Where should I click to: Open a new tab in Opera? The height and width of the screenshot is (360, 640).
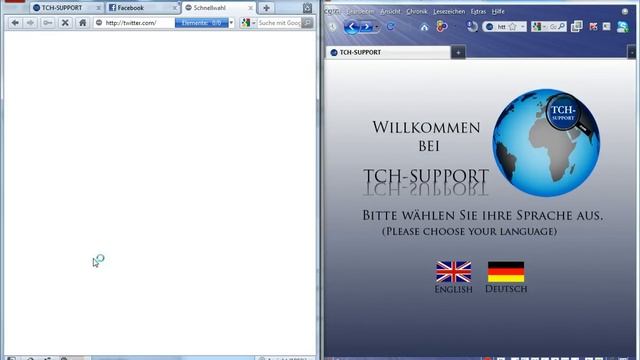click(266, 8)
